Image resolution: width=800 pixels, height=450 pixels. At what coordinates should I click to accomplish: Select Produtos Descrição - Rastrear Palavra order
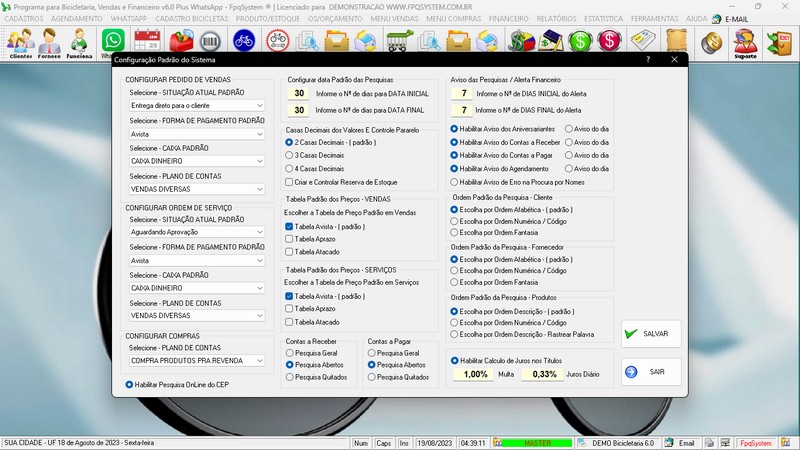[x=522, y=335]
